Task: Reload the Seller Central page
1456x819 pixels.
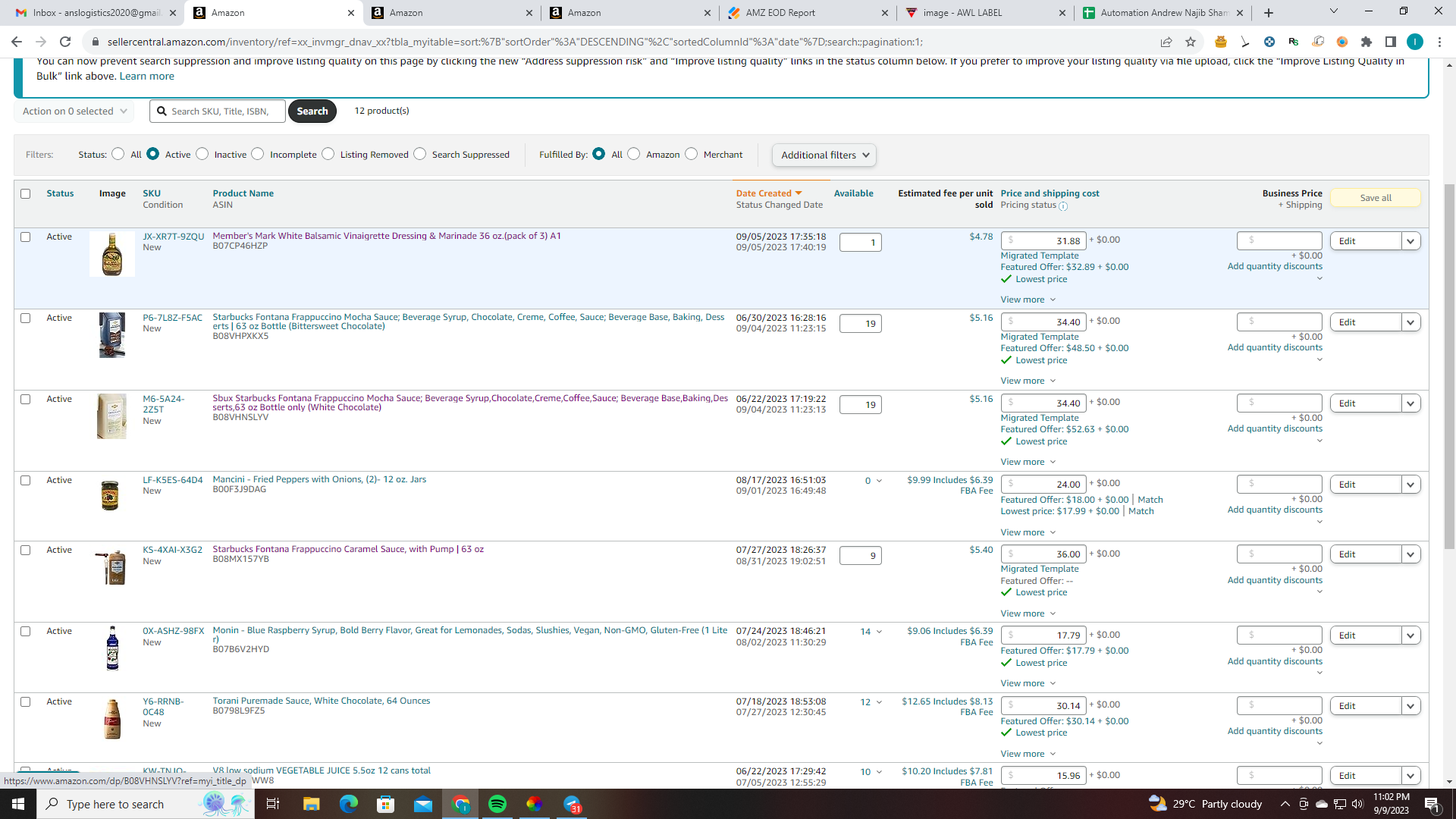Action: (65, 42)
